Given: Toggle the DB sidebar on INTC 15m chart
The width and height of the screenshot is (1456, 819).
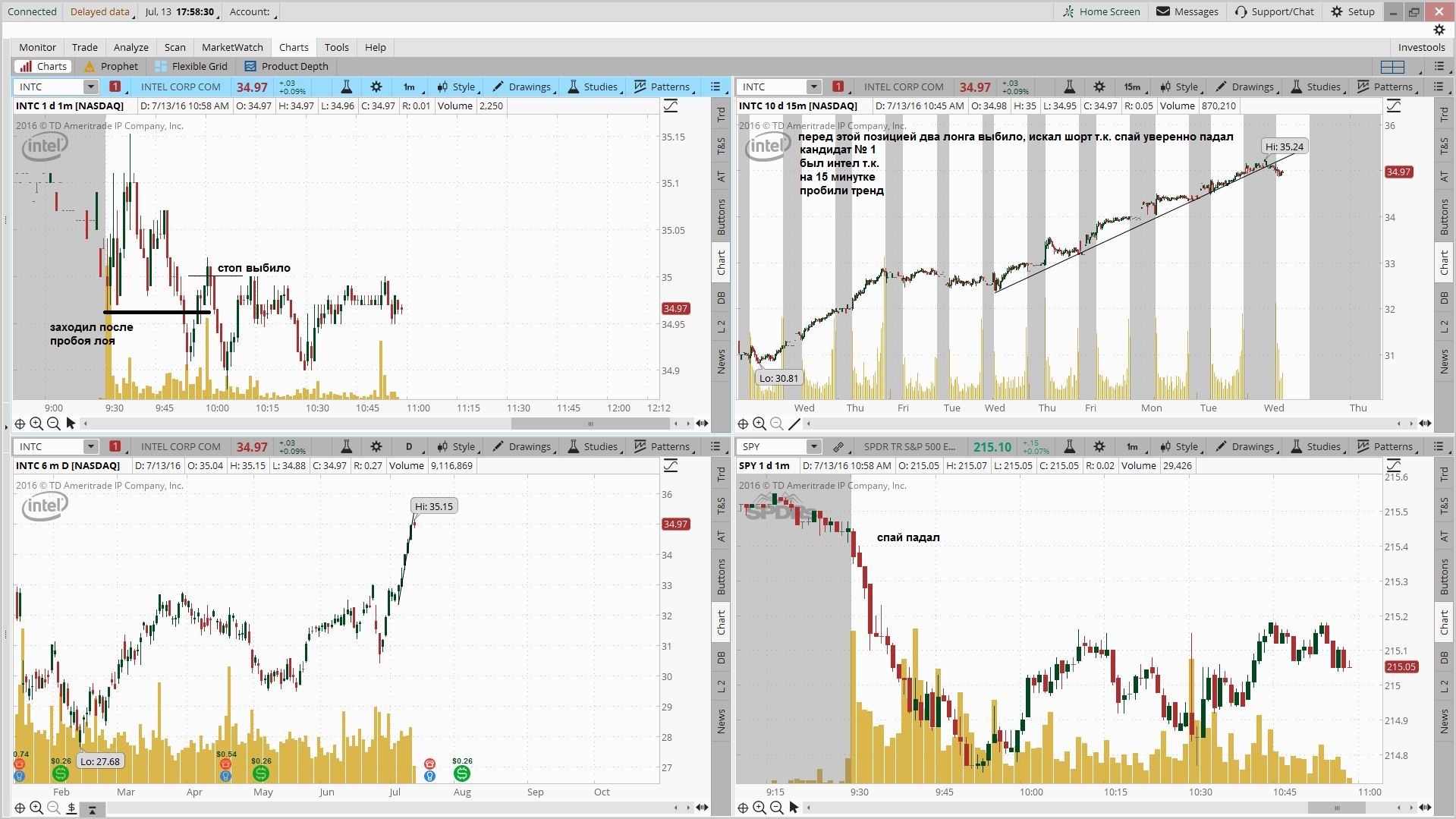Looking at the screenshot, I should (x=1444, y=298).
